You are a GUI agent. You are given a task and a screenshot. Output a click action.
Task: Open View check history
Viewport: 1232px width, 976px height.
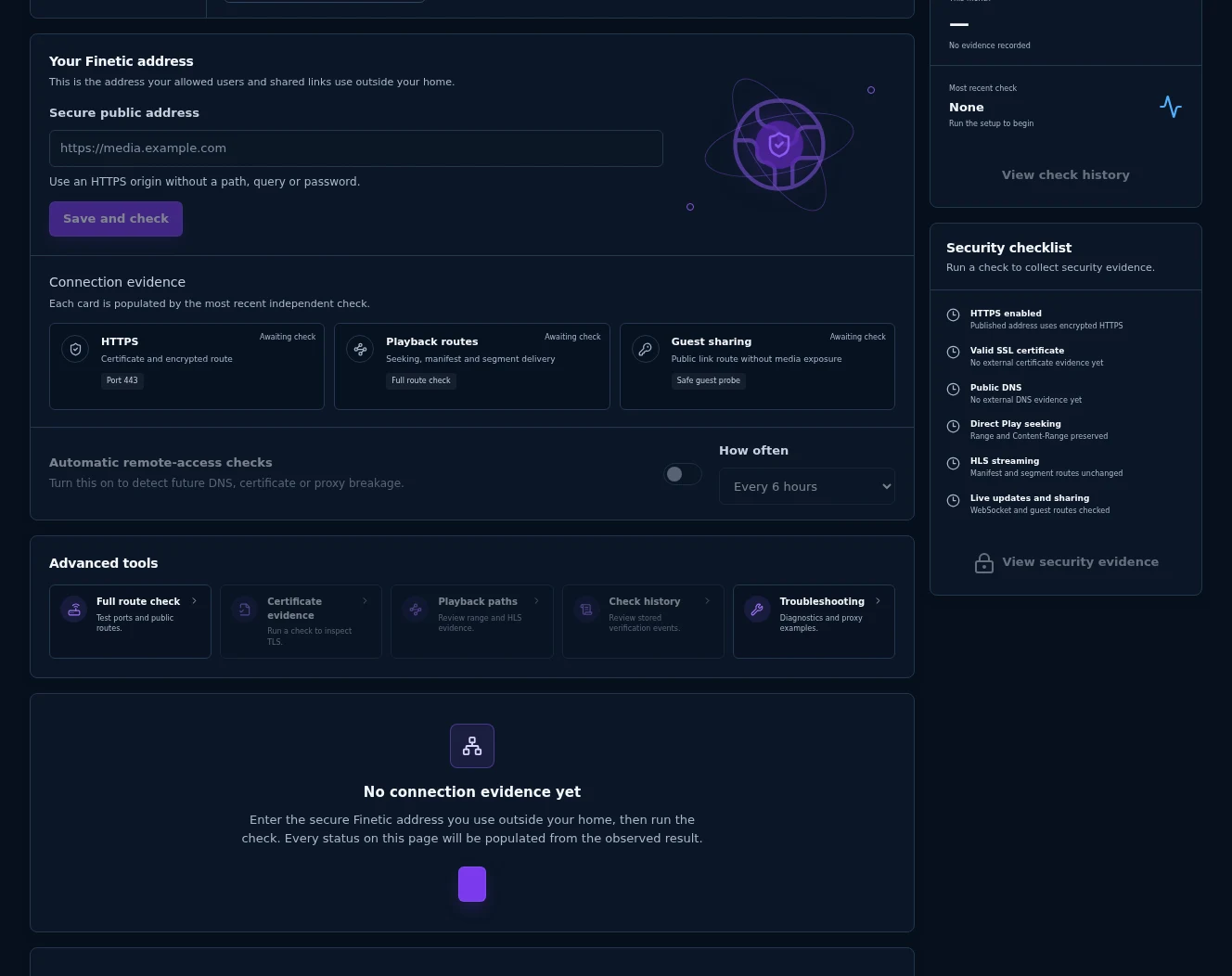click(1066, 174)
